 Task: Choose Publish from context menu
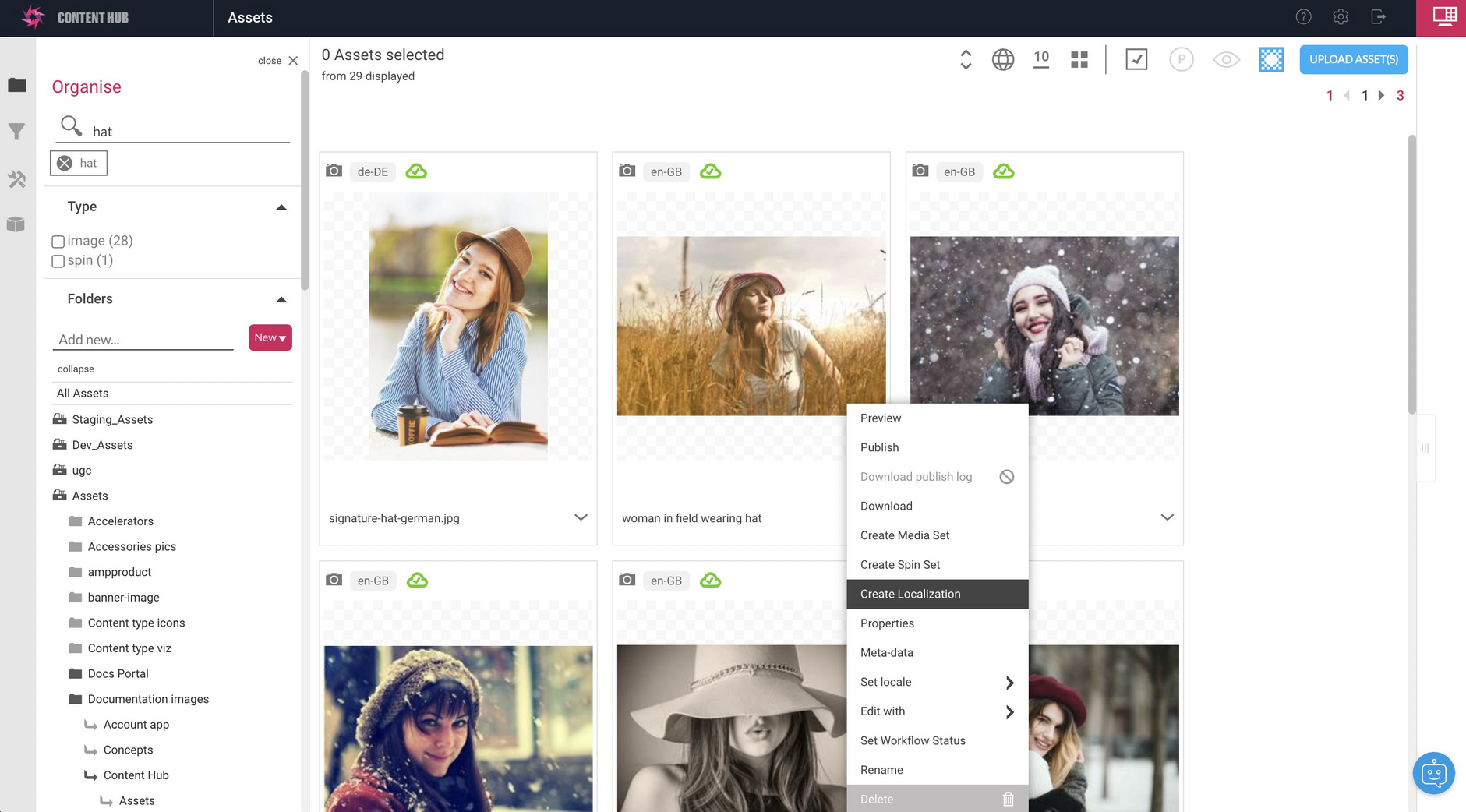click(938, 447)
